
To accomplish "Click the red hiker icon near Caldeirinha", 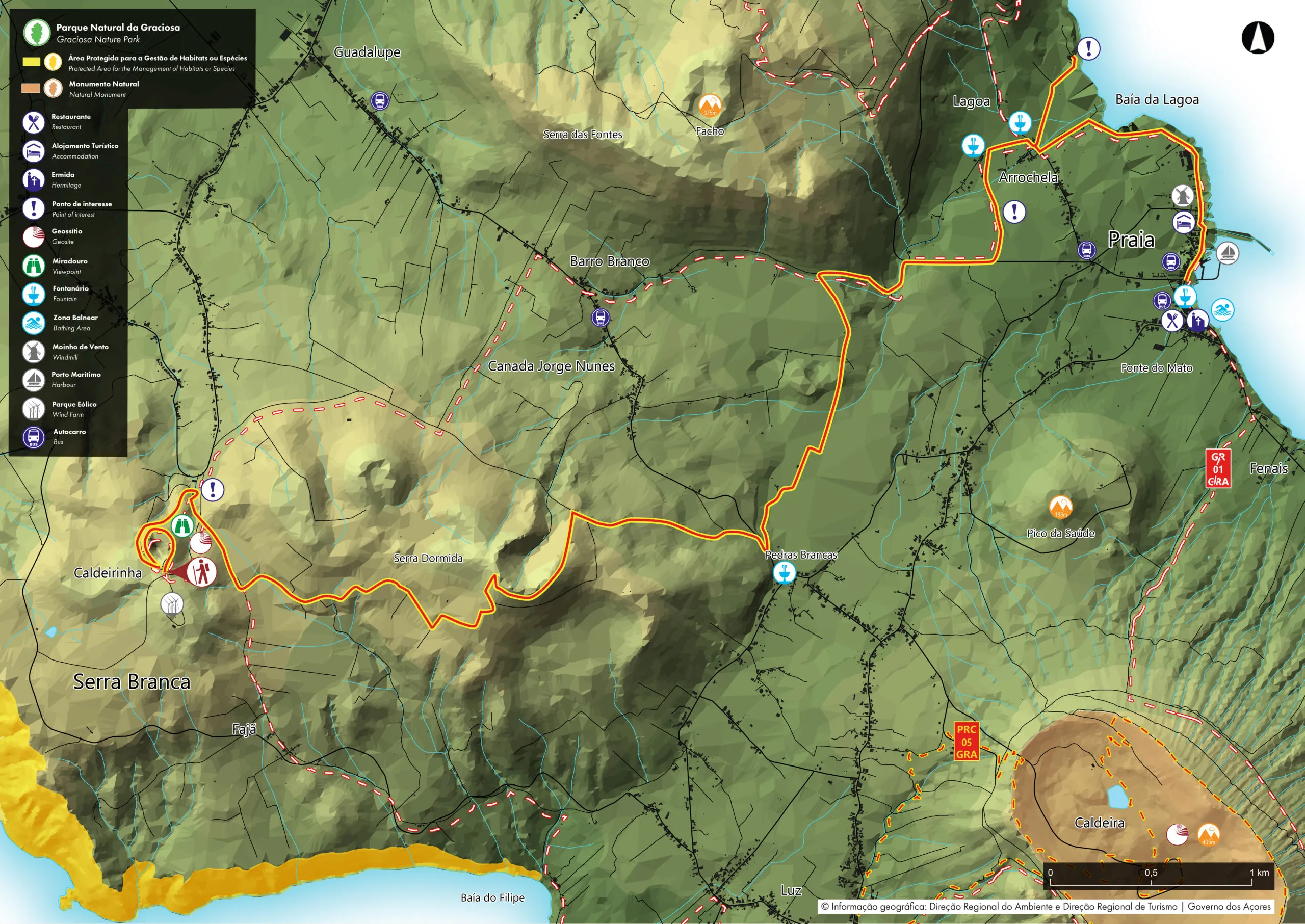I will [x=201, y=572].
